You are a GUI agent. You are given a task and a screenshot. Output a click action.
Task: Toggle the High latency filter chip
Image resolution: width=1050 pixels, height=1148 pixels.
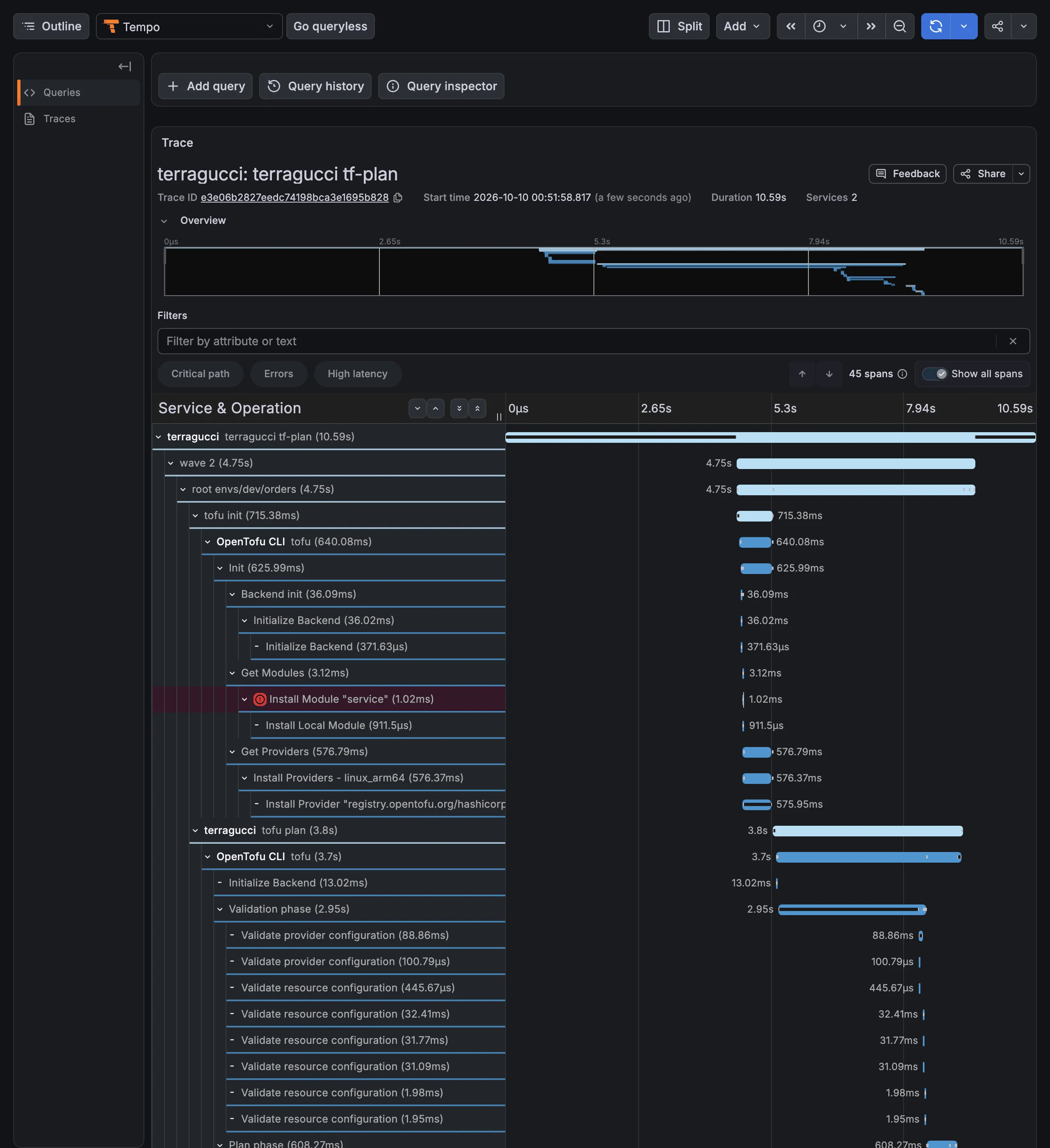click(x=358, y=374)
